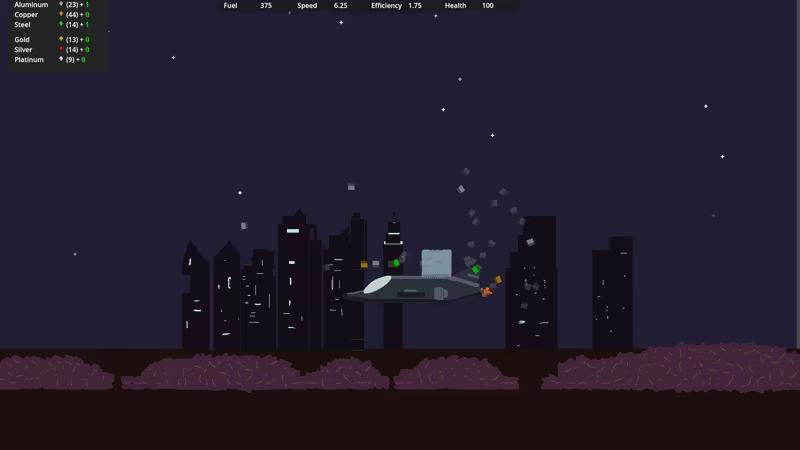Image resolution: width=800 pixels, height=450 pixels.
Task: Click the light blue cargo box on the ship
Action: [436, 263]
